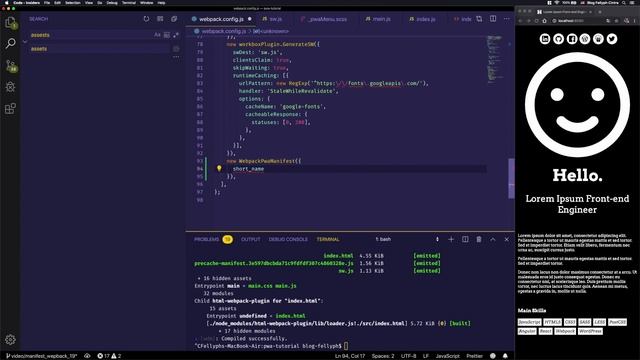Click 'Ln 94, Col 17' in the status bar
640x360 pixels.
[350, 356]
